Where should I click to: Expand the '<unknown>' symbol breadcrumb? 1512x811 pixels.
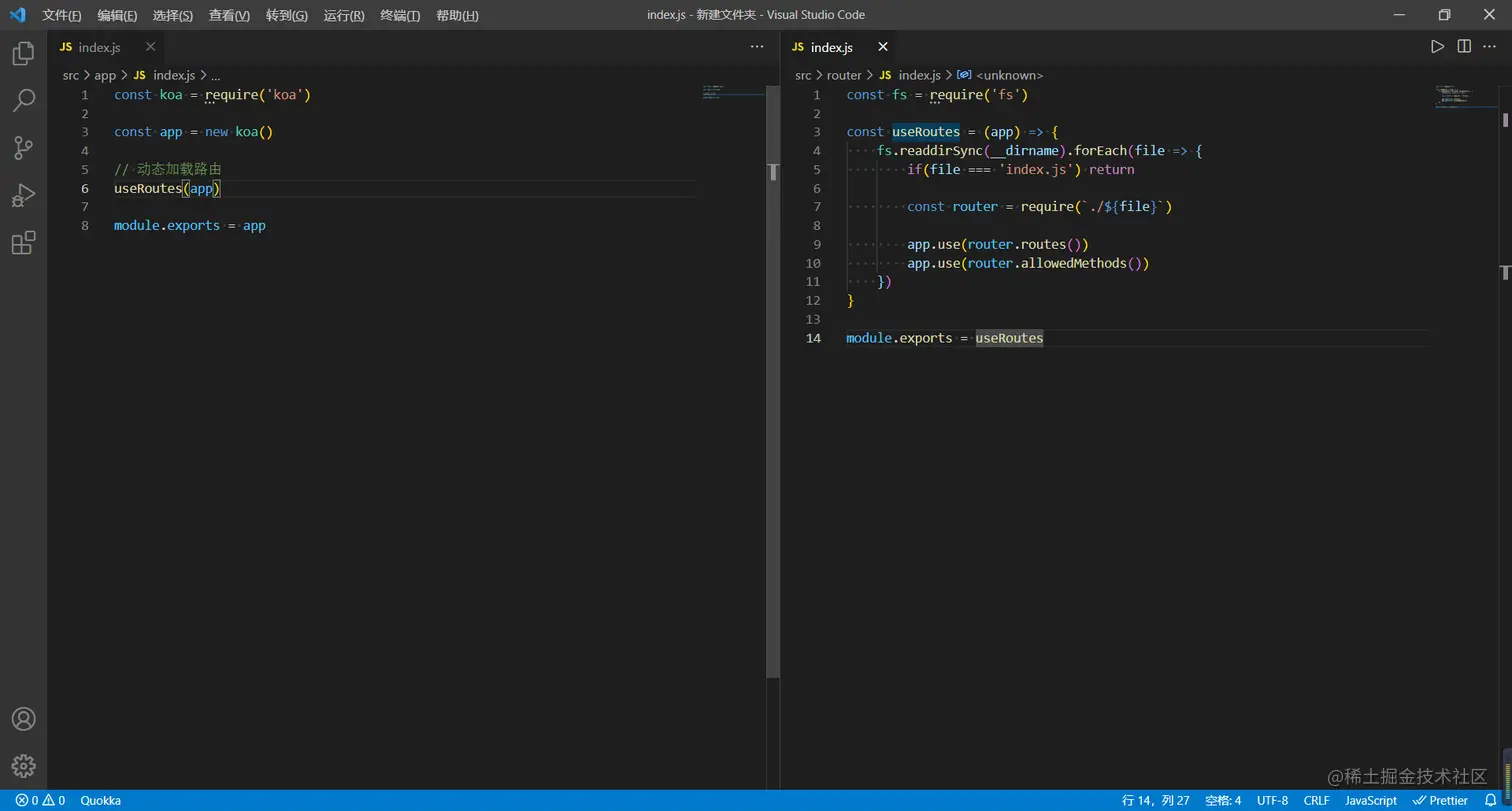tap(1009, 75)
